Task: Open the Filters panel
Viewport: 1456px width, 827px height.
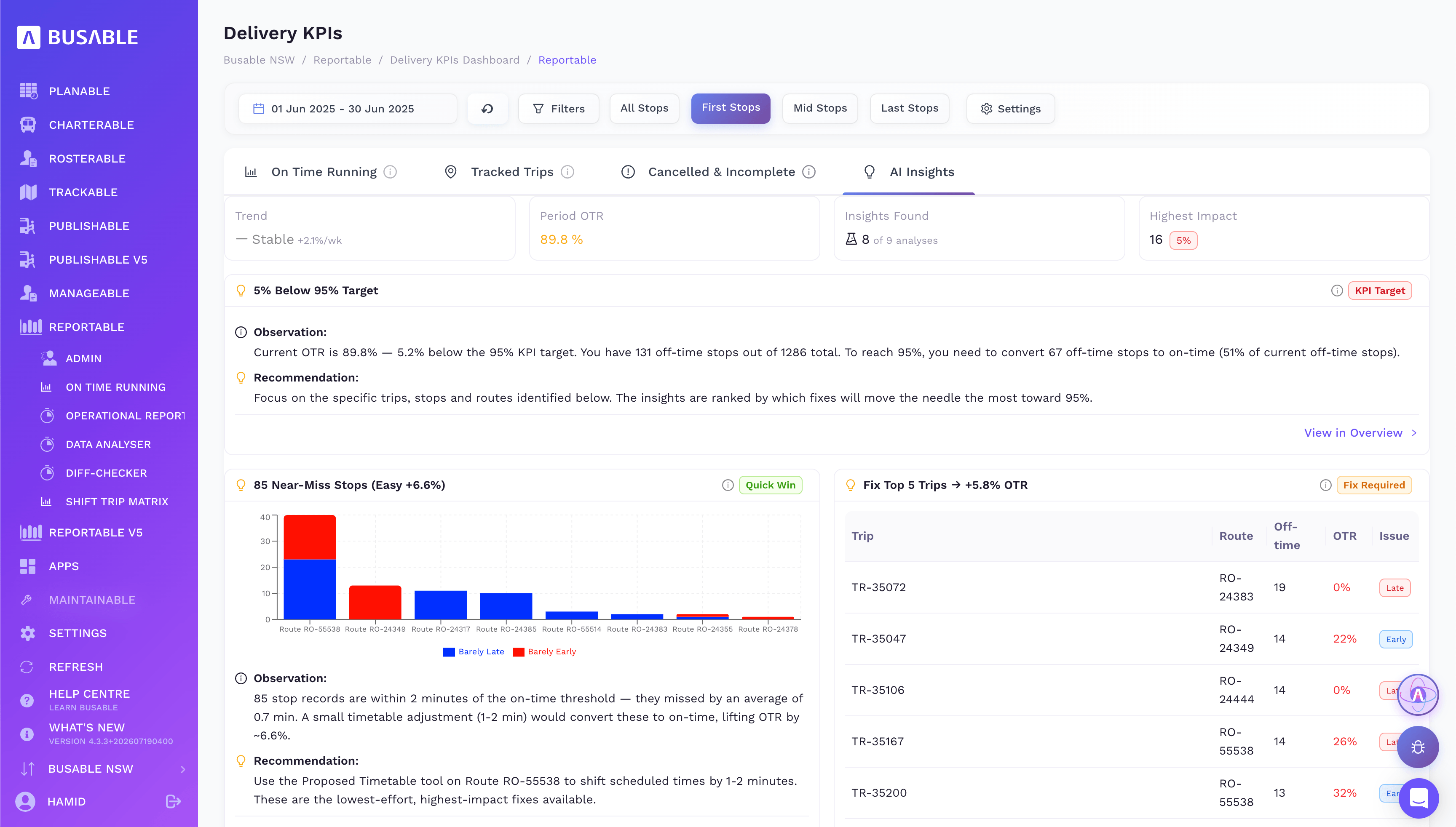Action: tap(558, 109)
